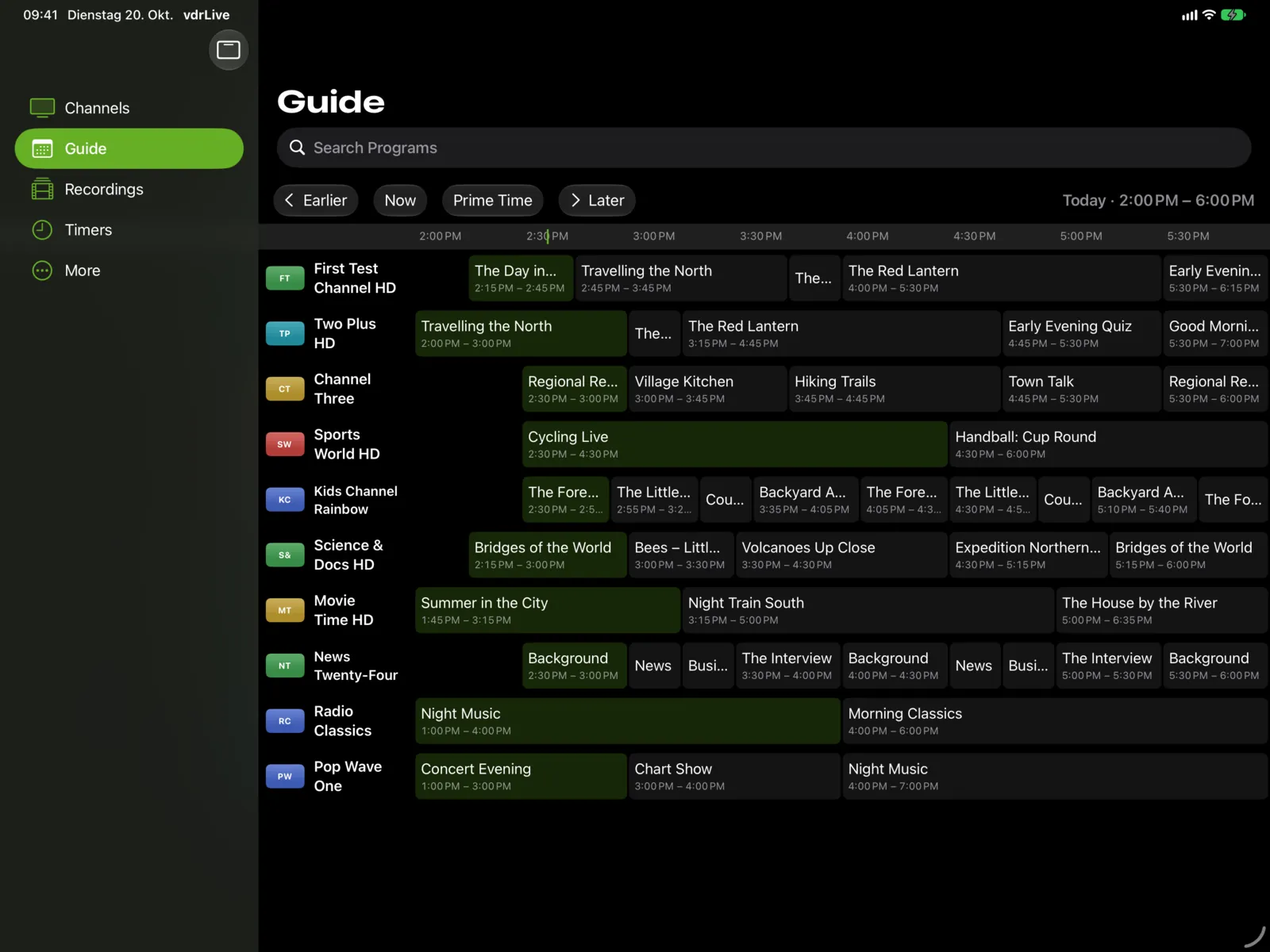The width and height of the screenshot is (1270, 952).
Task: Open Summer in the City program
Action: (548, 610)
